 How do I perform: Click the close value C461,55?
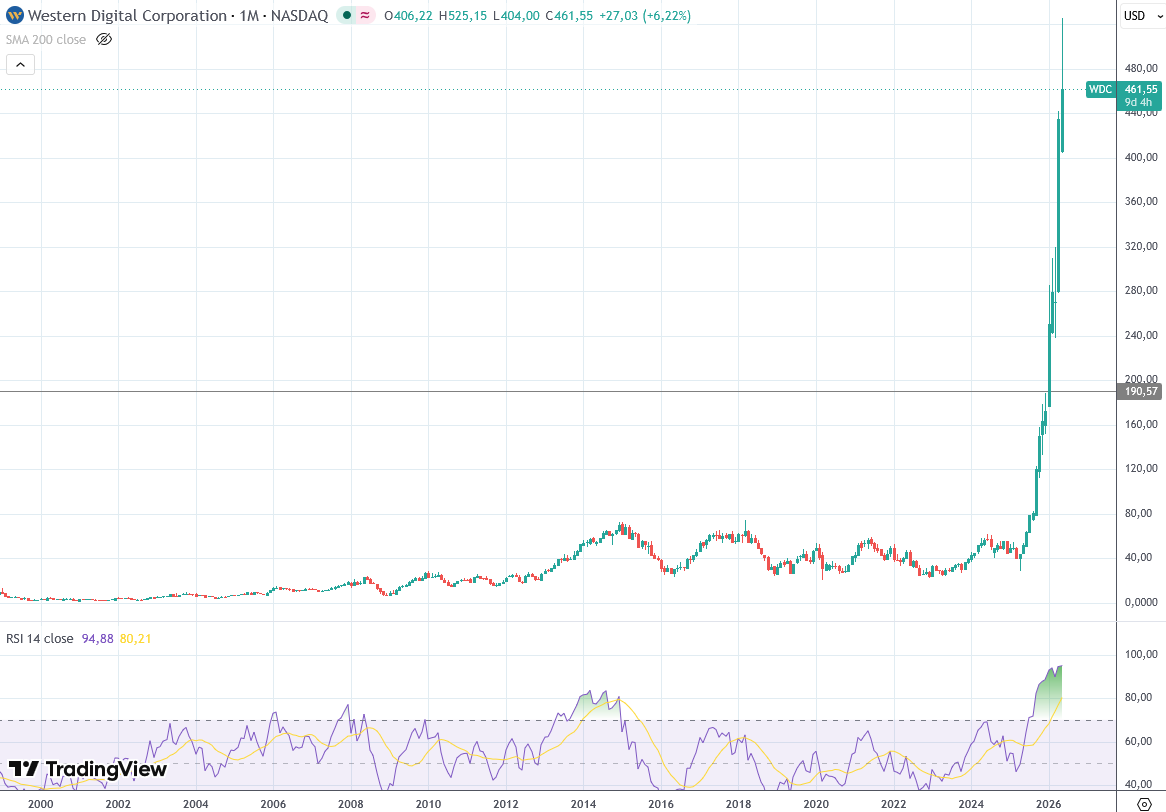[x=569, y=16]
